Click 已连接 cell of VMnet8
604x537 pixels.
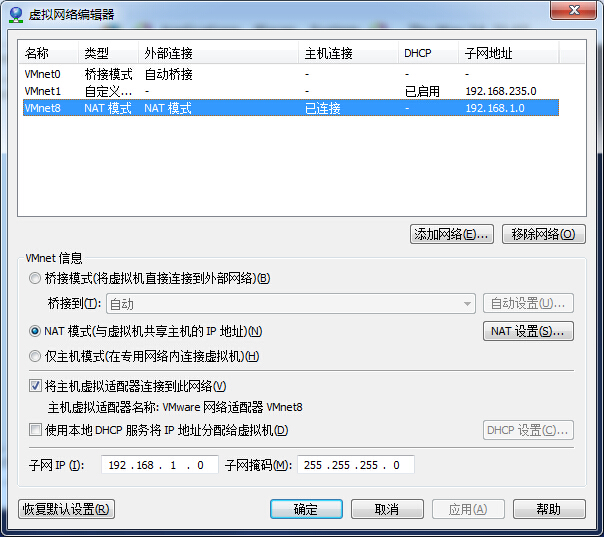coord(323,108)
